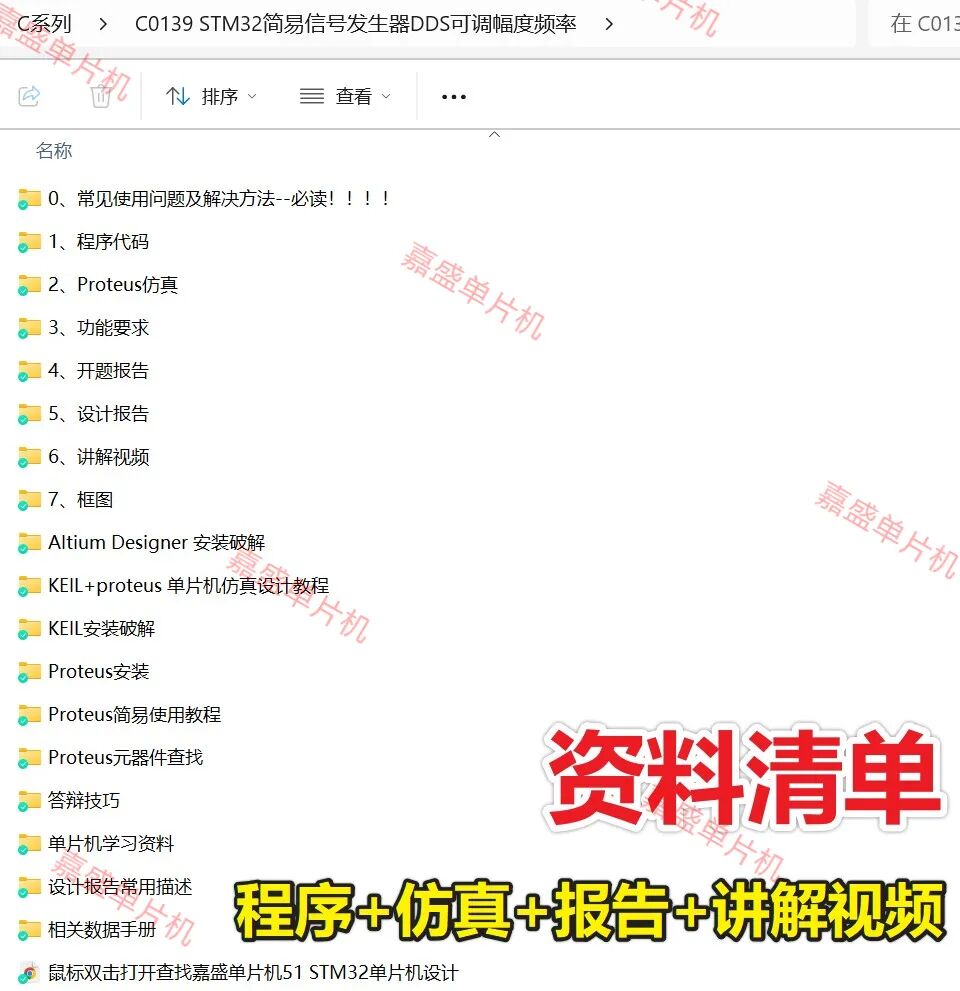Click the Delete trash icon
This screenshot has width=960, height=991.
coord(100,97)
